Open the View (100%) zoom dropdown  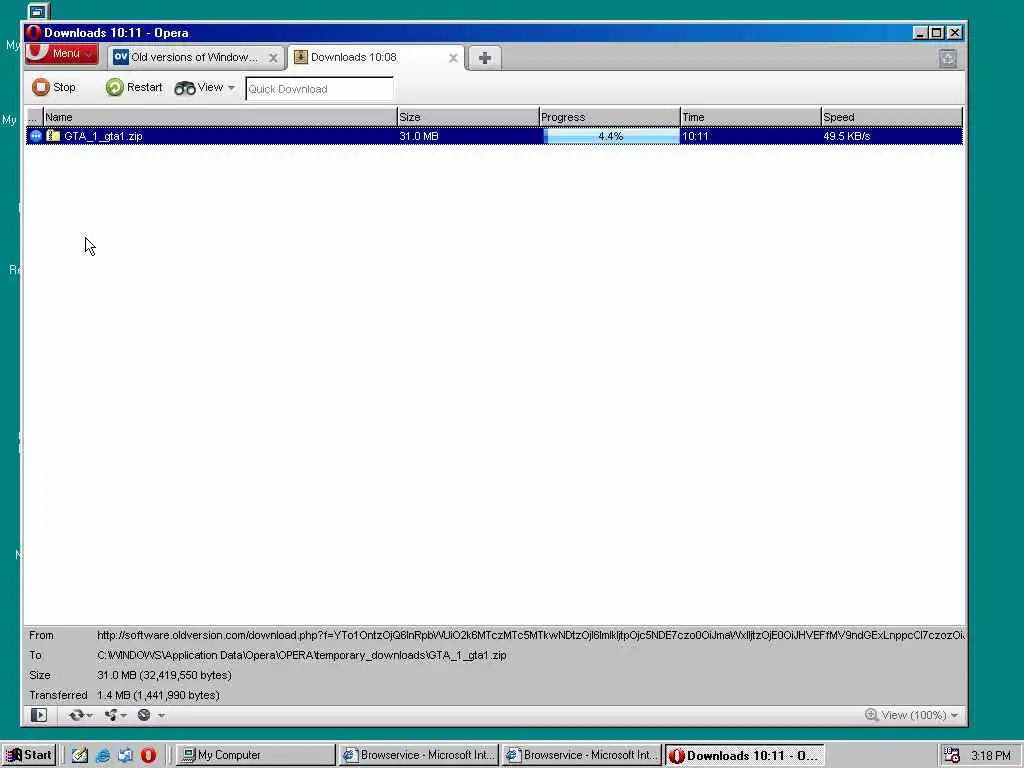(911, 715)
